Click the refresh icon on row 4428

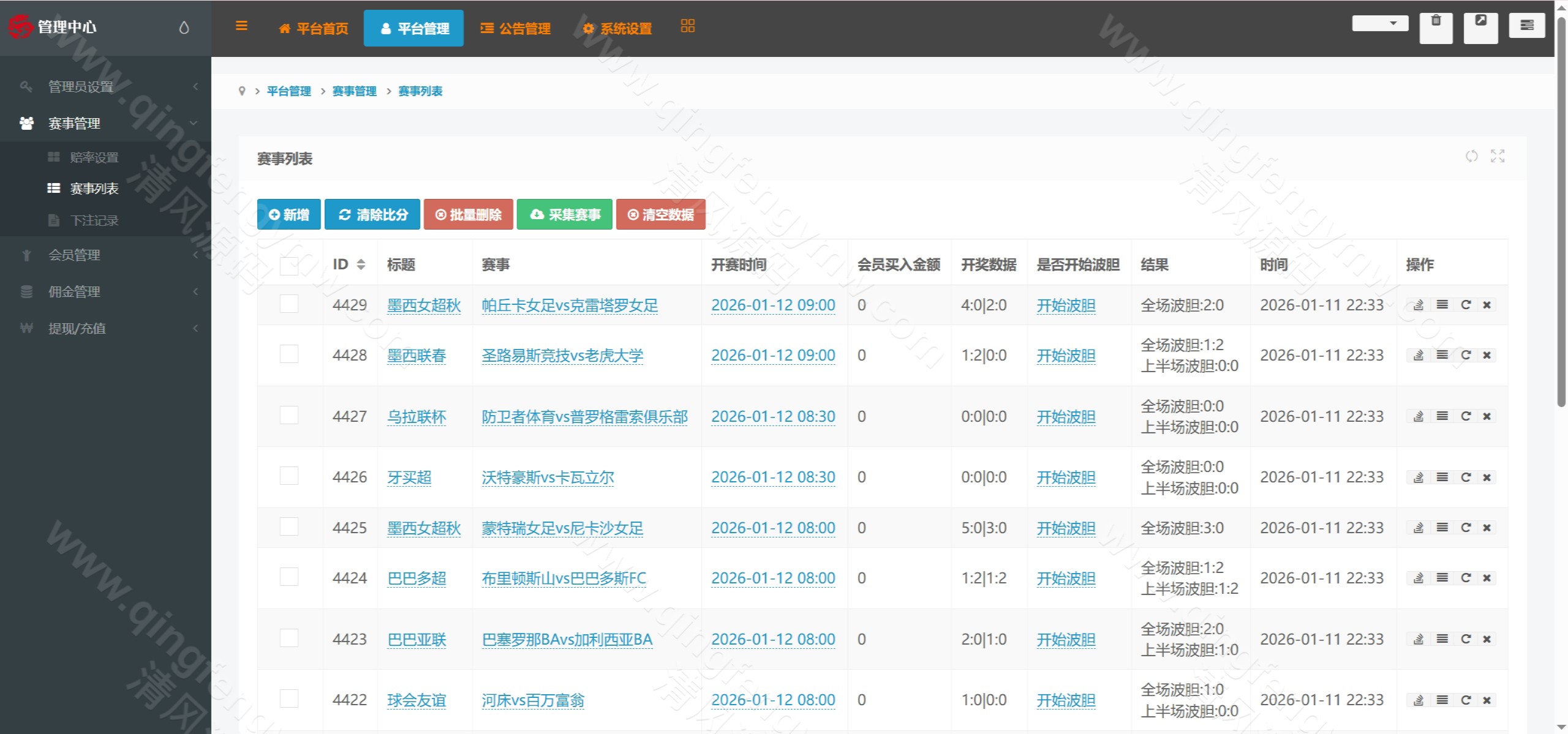[x=1466, y=355]
